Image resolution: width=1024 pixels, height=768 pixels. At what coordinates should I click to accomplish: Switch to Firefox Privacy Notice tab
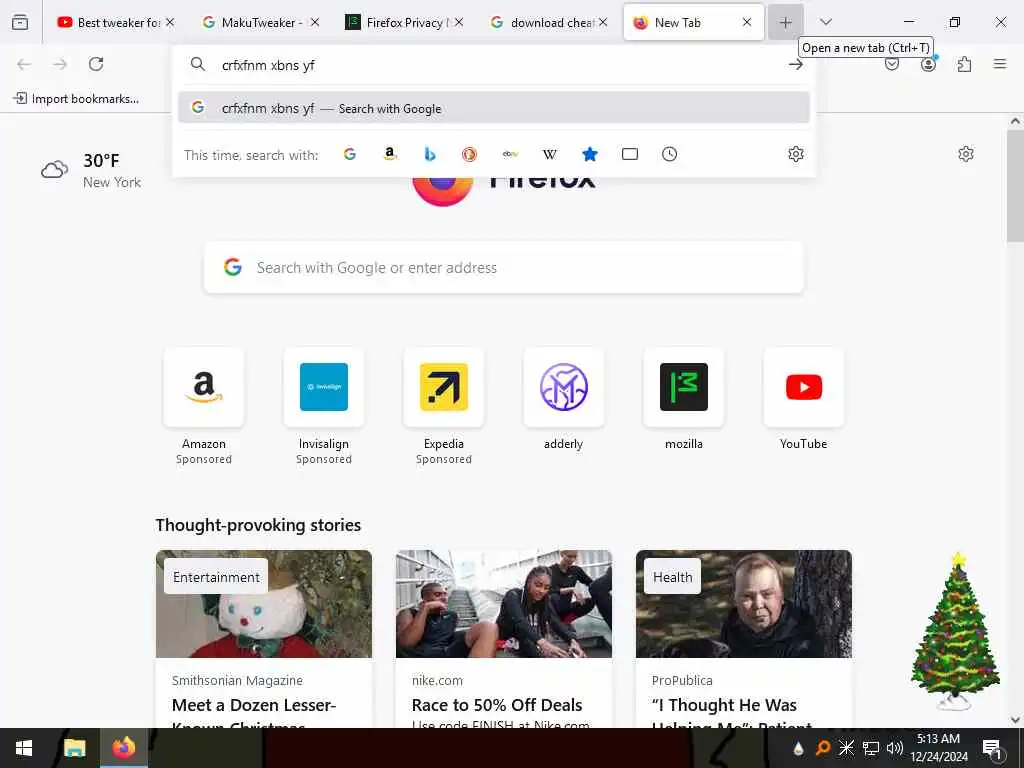pos(404,22)
